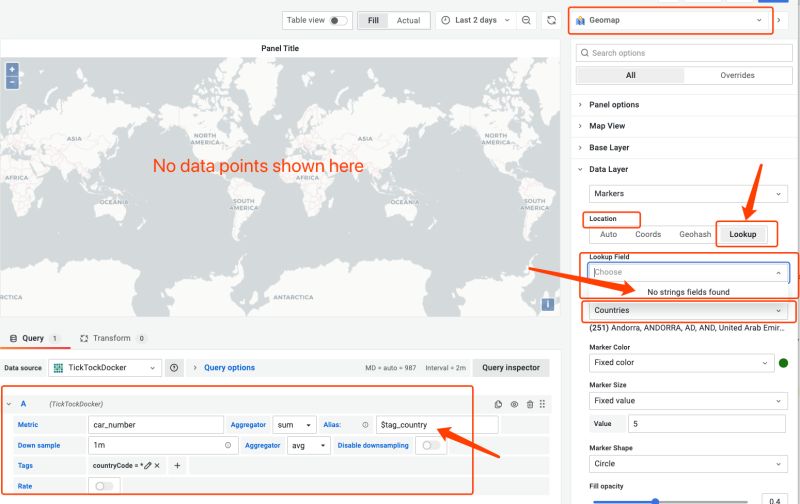Switch to the Query tab
This screenshot has height=504, width=800.
[34, 338]
